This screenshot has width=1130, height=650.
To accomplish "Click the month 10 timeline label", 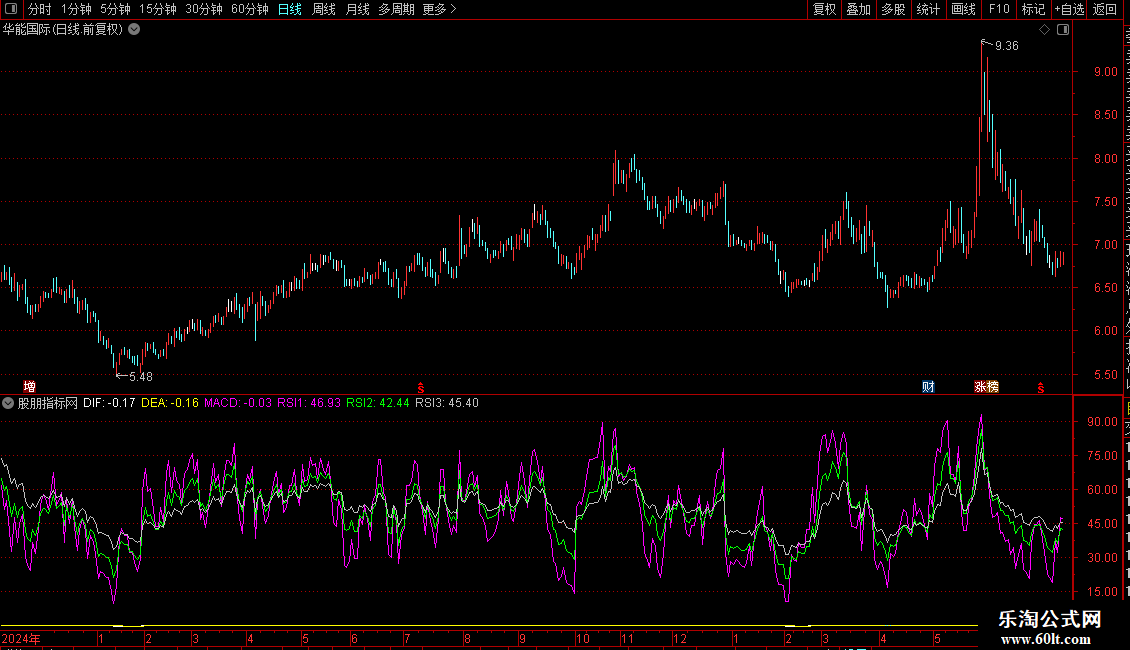I will 582,638.
